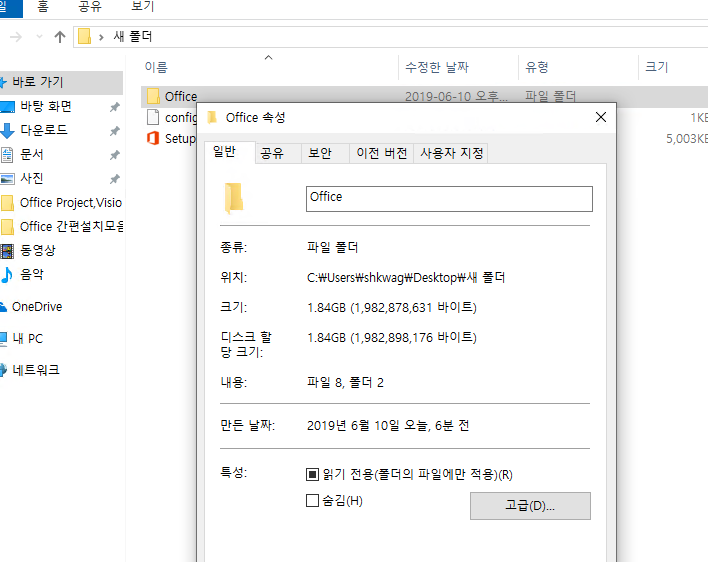Click the location path C:\Users\shkwag\Desktop

(405, 277)
